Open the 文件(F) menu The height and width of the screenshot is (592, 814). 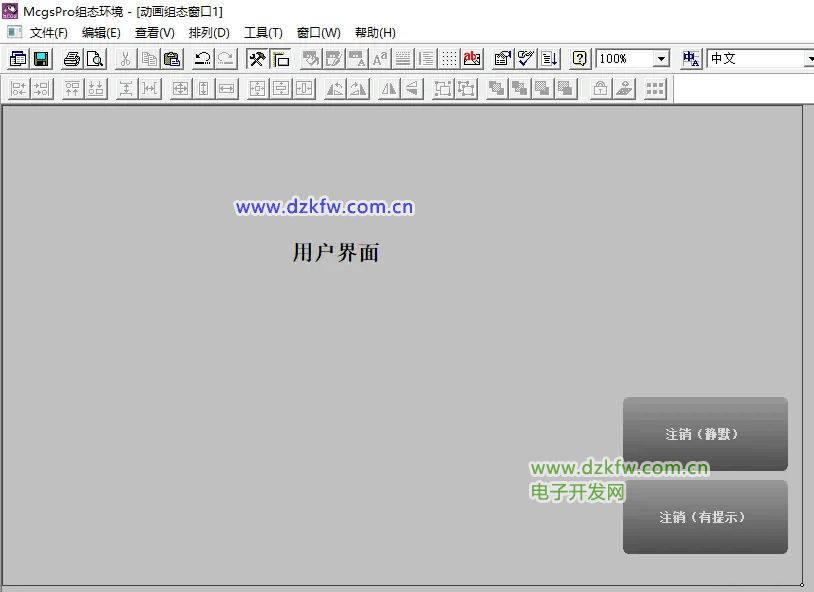tap(48, 33)
